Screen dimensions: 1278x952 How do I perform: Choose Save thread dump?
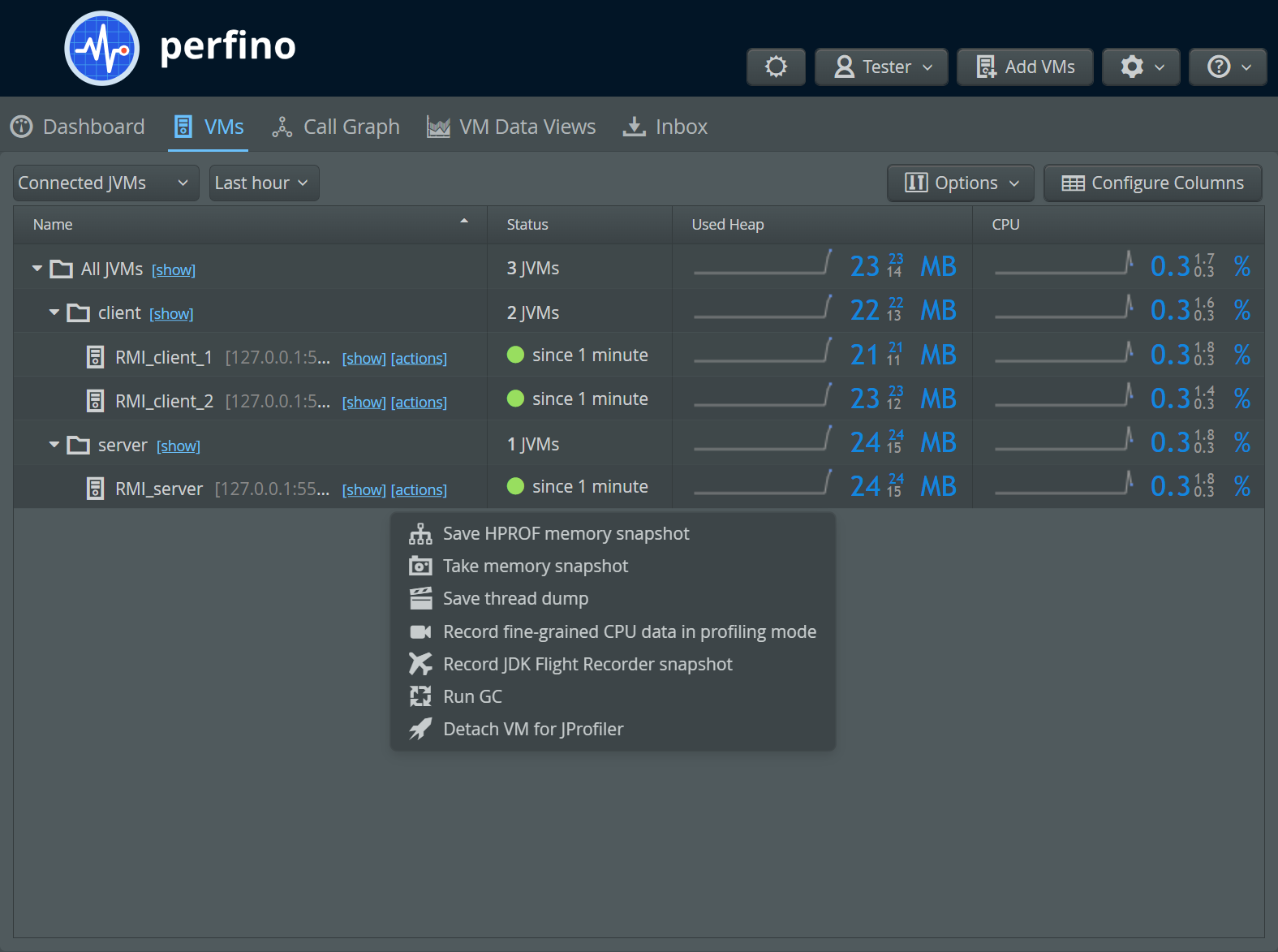coord(613,599)
